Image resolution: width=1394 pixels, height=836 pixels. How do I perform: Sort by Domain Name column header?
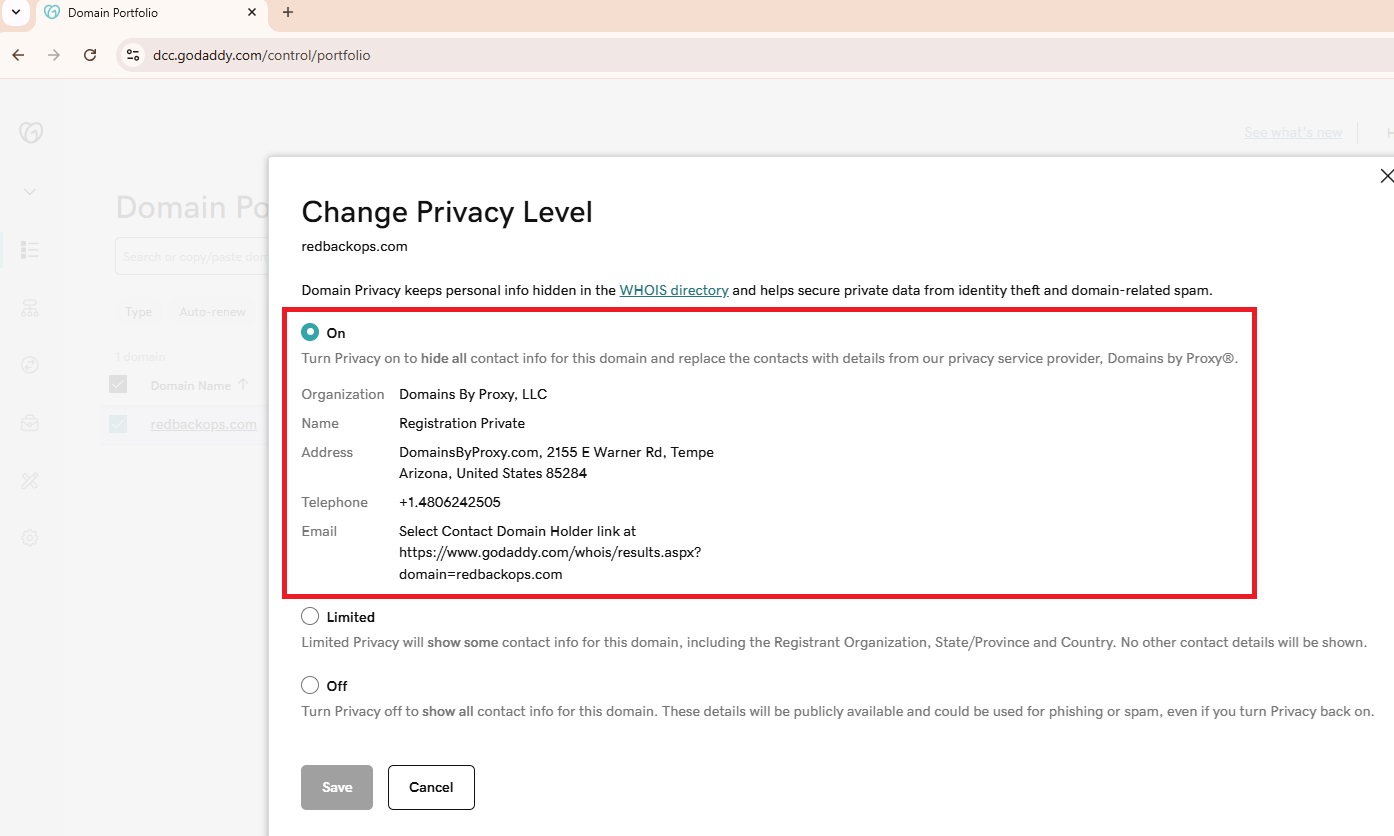[x=199, y=385]
